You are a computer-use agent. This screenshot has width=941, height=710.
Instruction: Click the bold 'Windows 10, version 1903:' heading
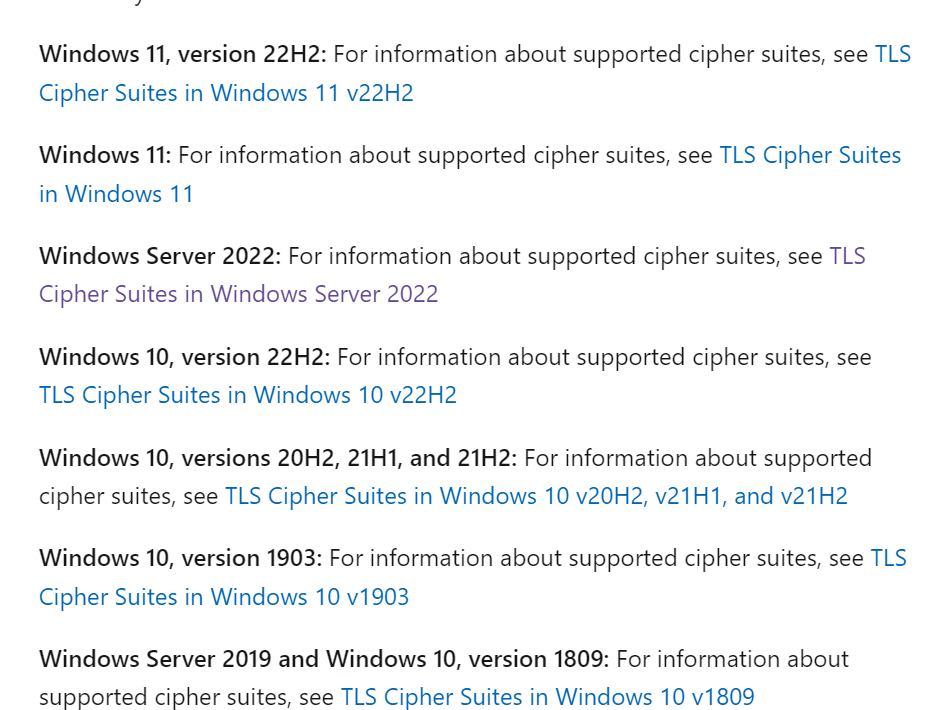point(181,558)
